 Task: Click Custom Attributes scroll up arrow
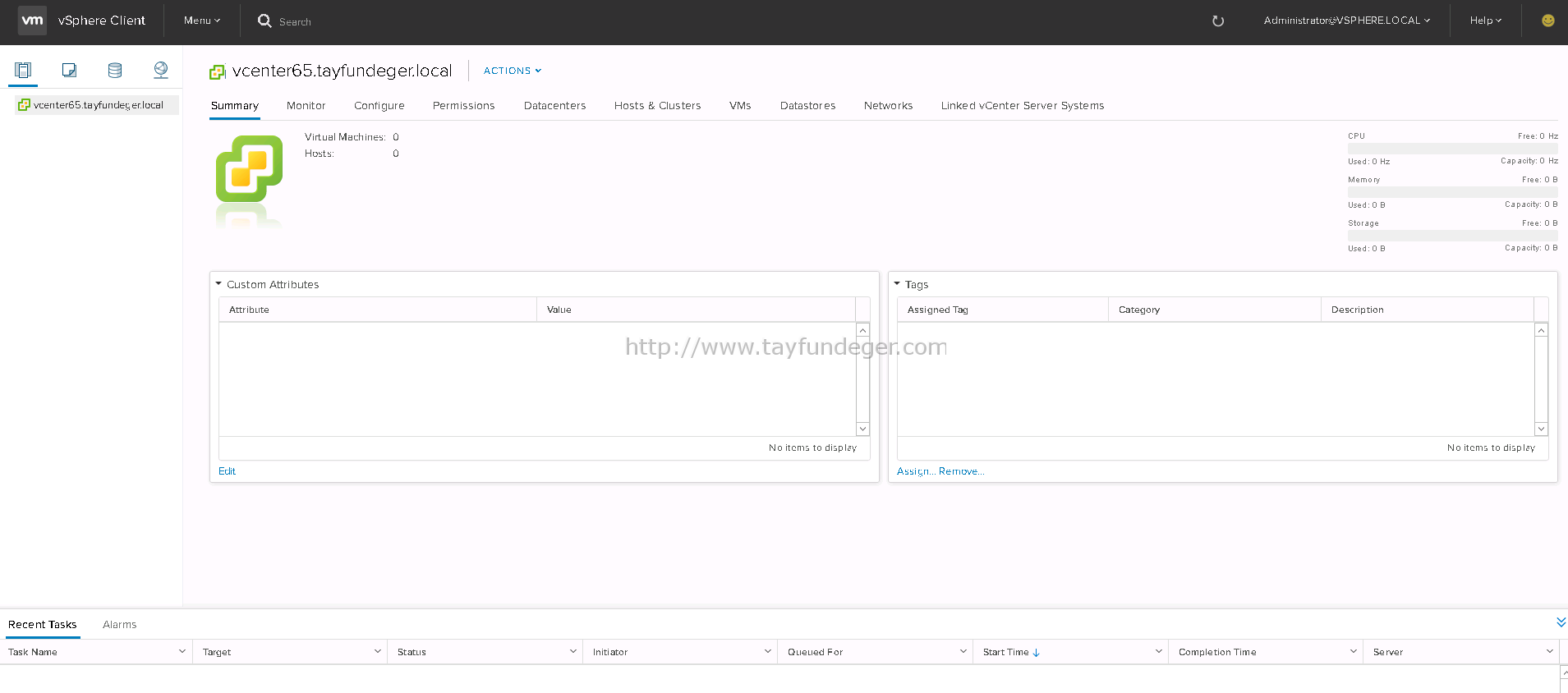(862, 330)
